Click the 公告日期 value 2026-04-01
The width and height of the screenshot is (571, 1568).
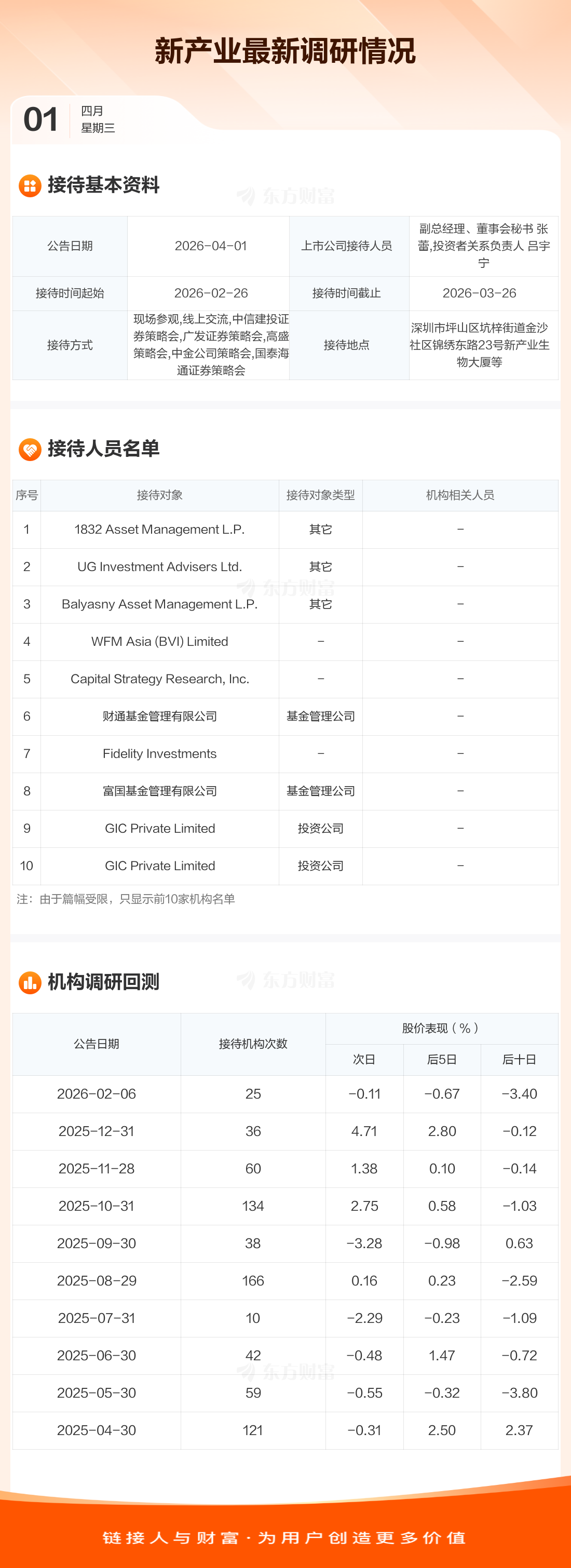point(211,246)
